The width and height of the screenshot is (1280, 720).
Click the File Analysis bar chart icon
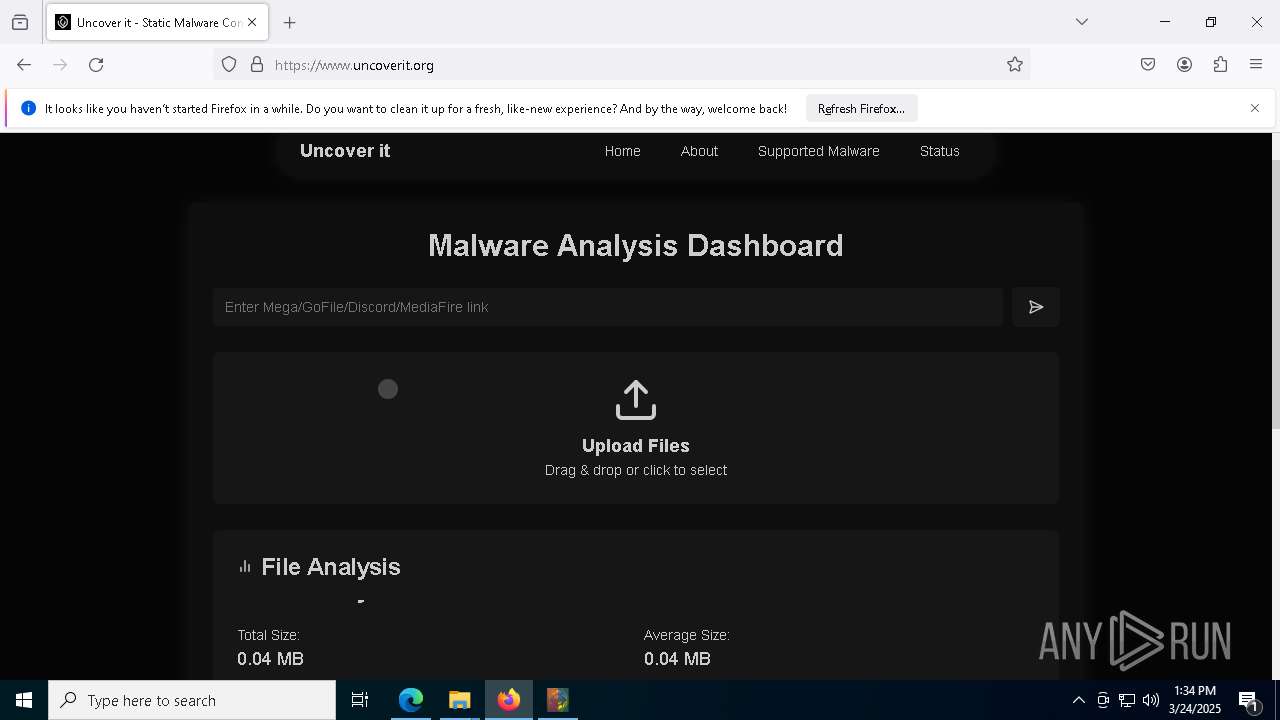click(245, 567)
